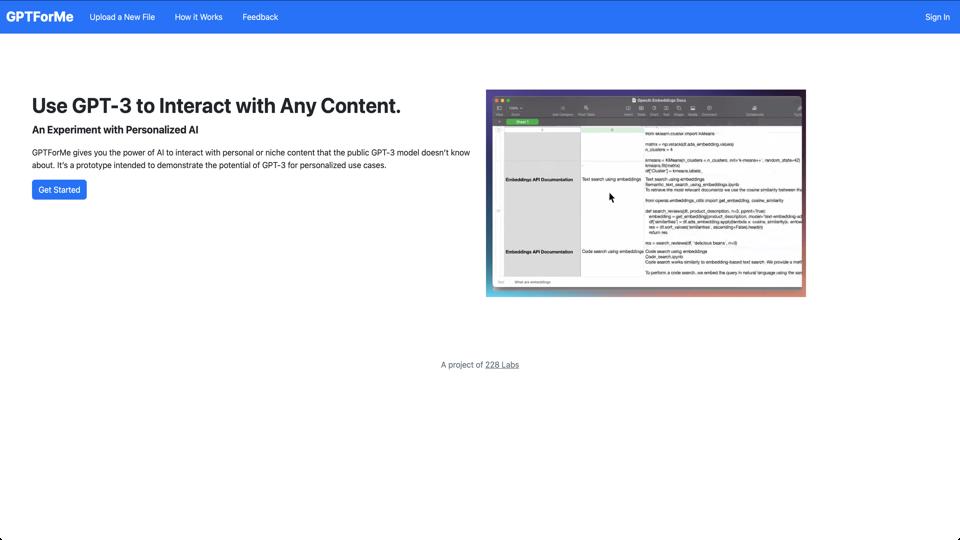Click the 'Text search using embeddings' cell

click(x=611, y=180)
